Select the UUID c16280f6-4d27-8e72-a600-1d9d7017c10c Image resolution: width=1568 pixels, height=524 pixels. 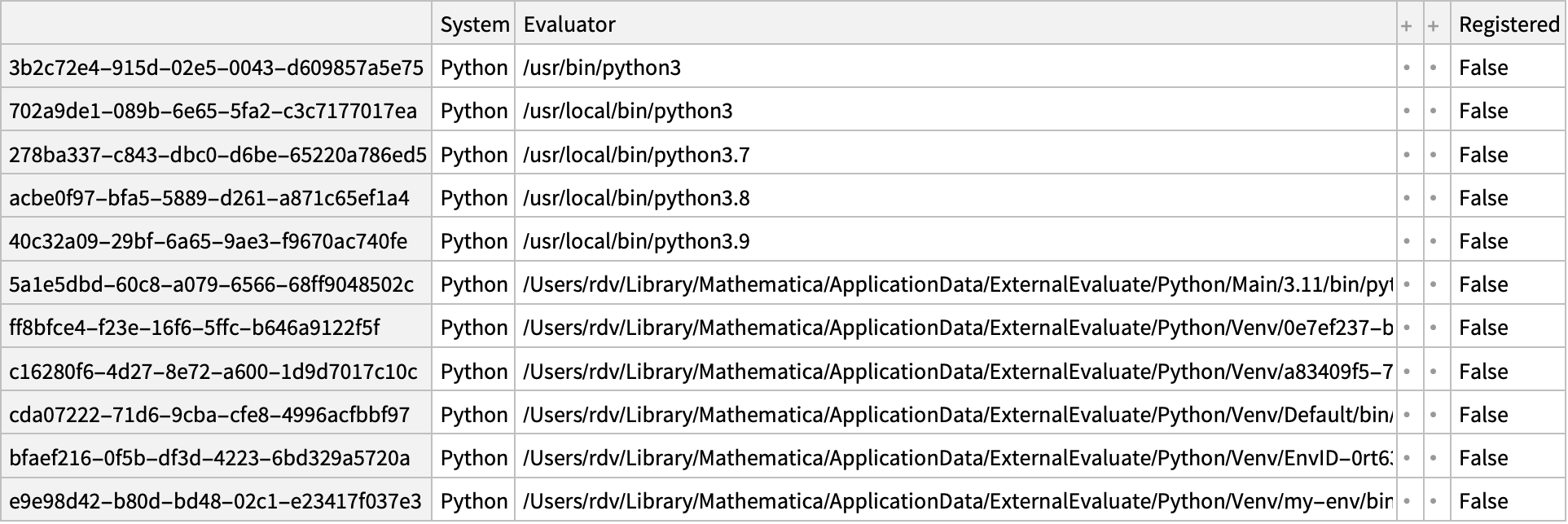[x=213, y=372]
